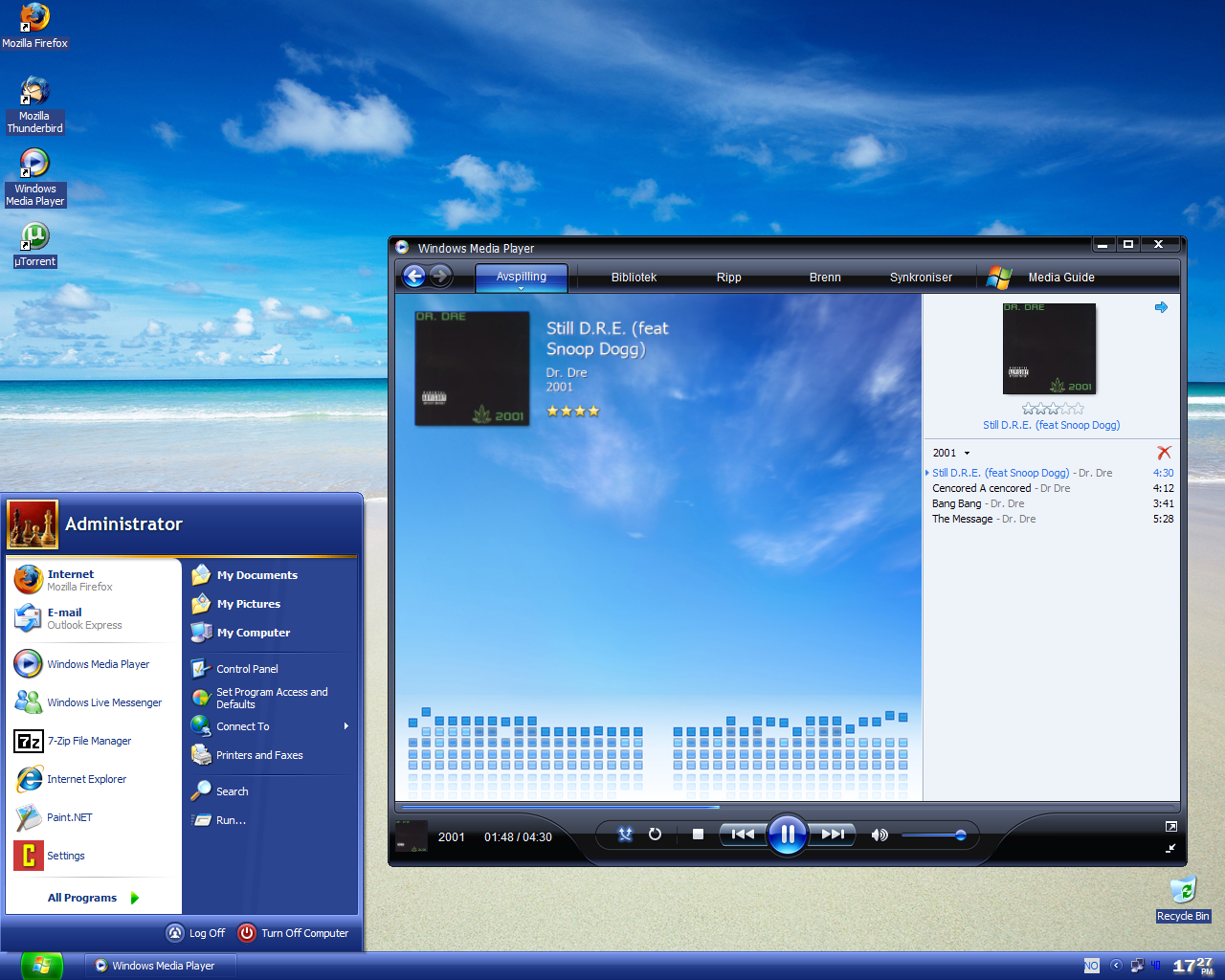Expand the Connect To submenu
The width and height of the screenshot is (1225, 980).
point(270,726)
